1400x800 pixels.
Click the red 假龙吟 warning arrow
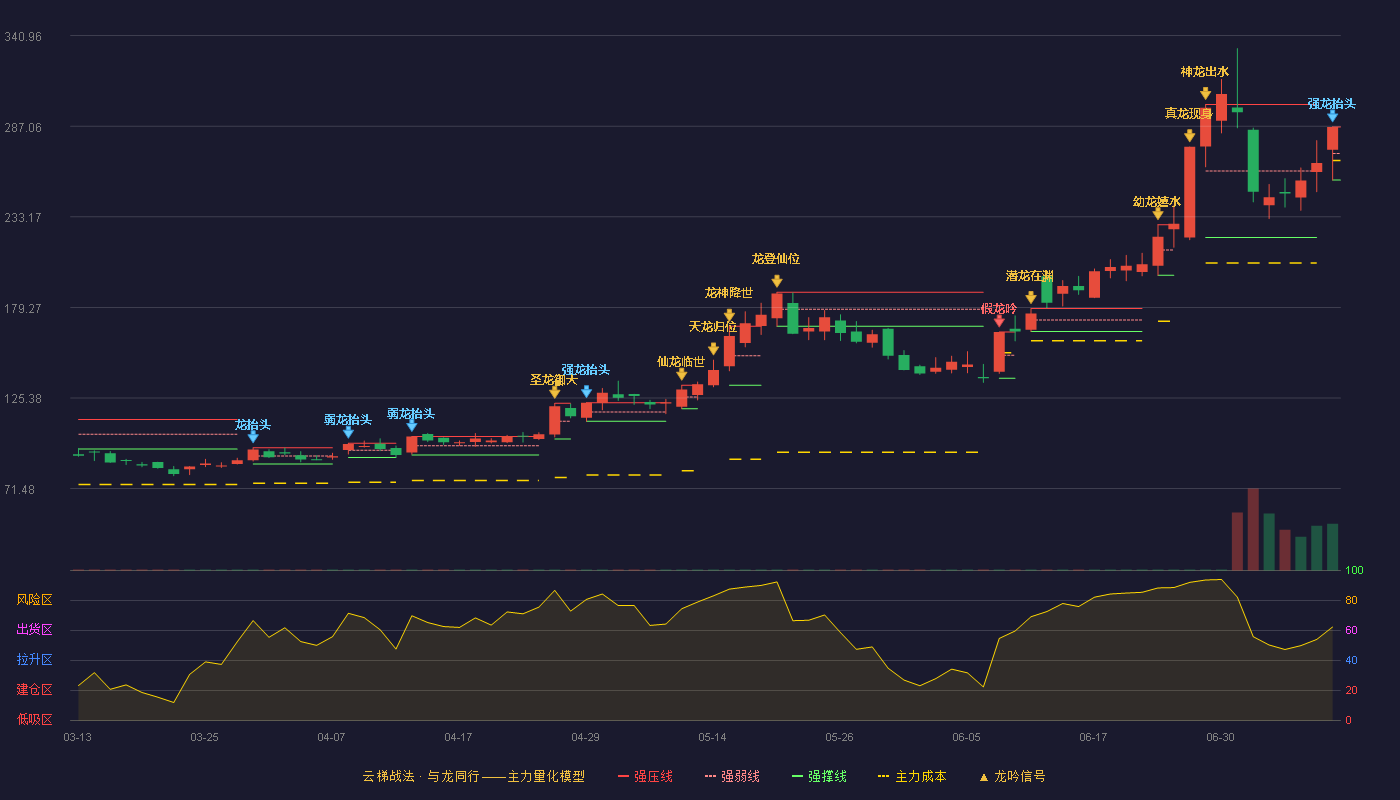[x=998, y=321]
